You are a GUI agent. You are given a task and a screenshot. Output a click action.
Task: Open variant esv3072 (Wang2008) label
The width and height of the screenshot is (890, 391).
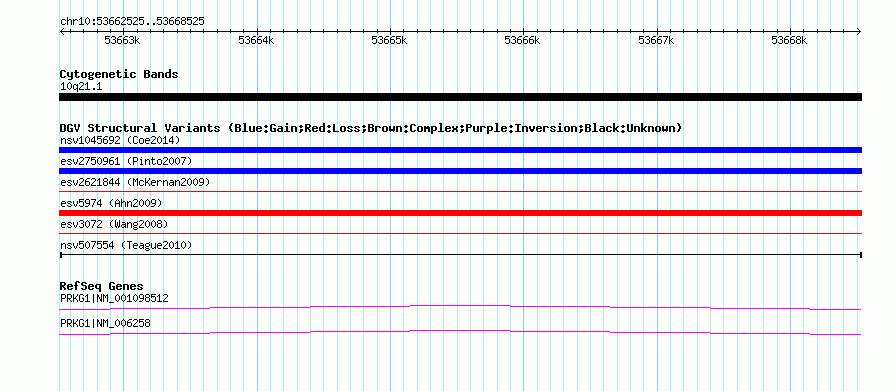click(x=114, y=224)
